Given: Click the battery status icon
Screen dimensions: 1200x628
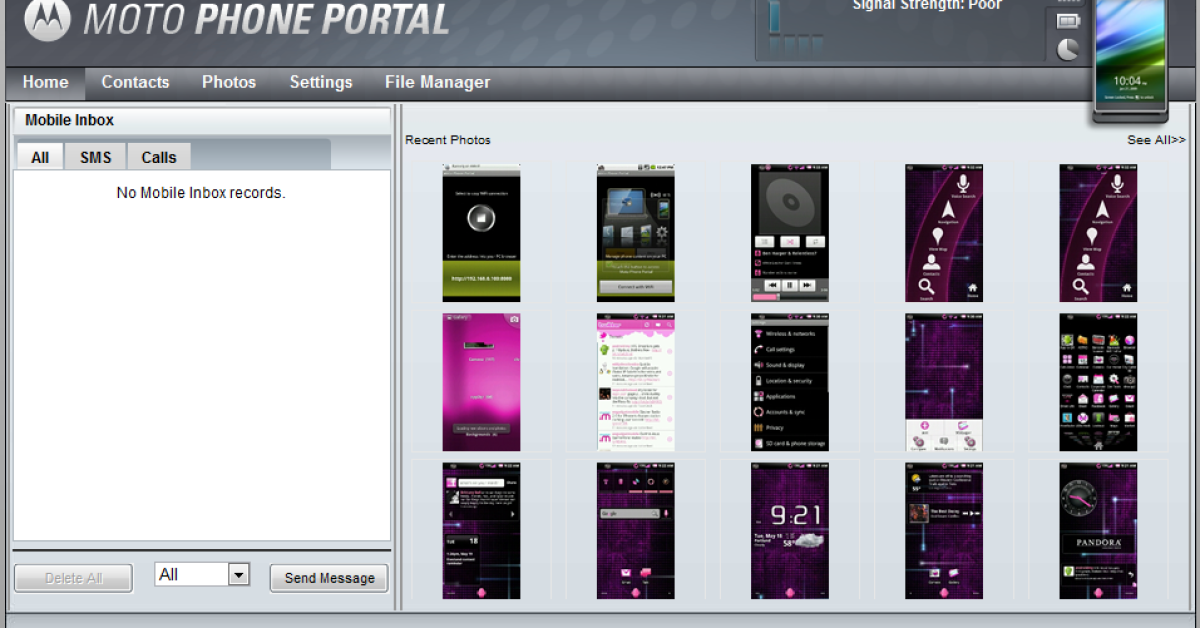Looking at the screenshot, I should pos(1069,21).
